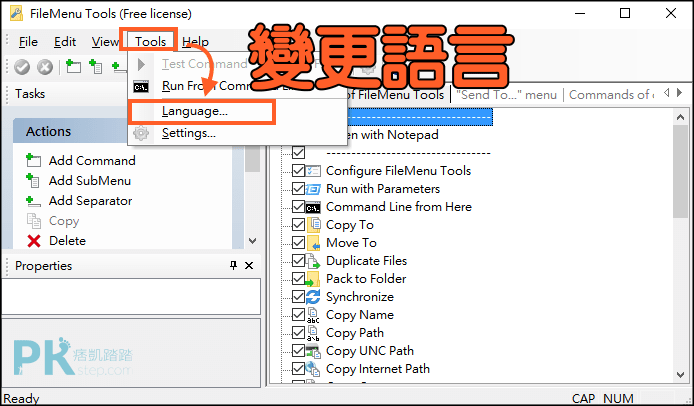Click the red X Delete icon

tap(34, 241)
